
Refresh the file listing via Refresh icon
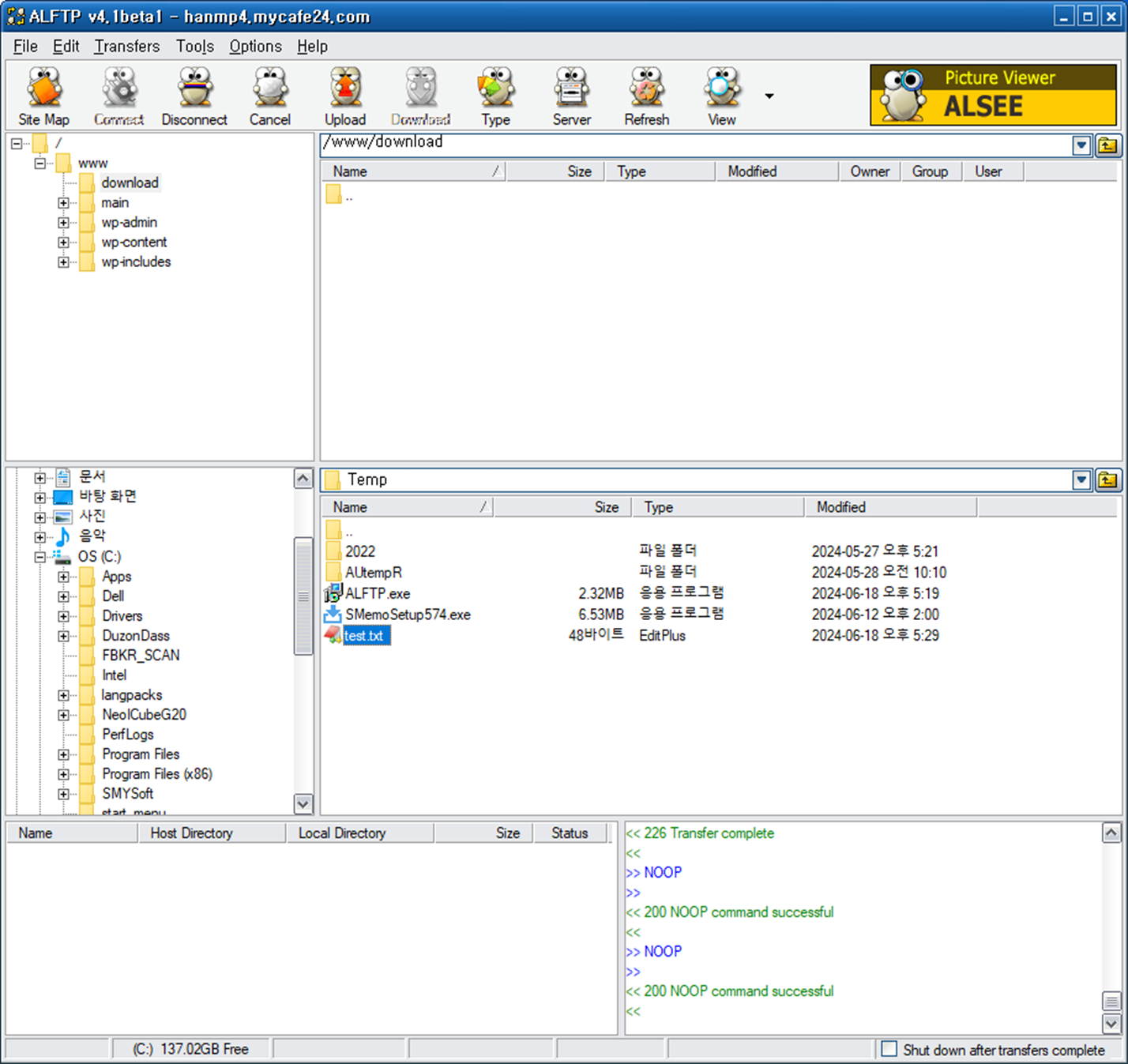click(646, 95)
